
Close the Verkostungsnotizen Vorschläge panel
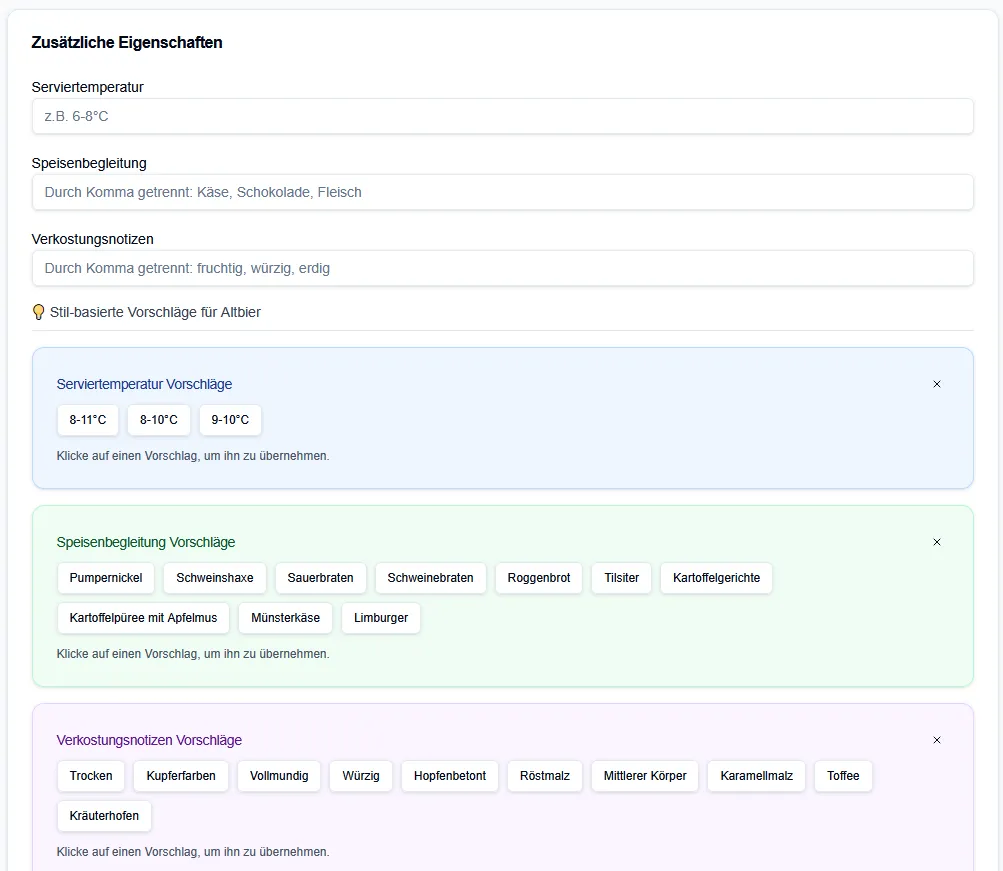(x=937, y=740)
